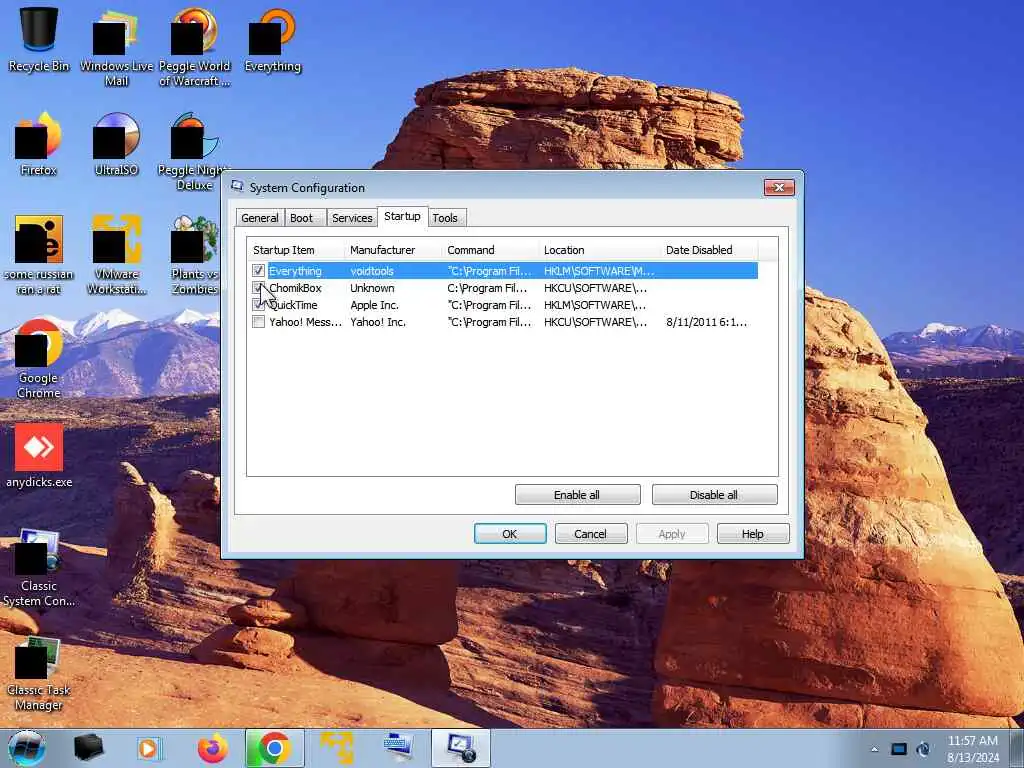Select Peggle Nights Deluxe desktop icon
Image resolution: width=1024 pixels, height=768 pixels.
[x=195, y=150]
